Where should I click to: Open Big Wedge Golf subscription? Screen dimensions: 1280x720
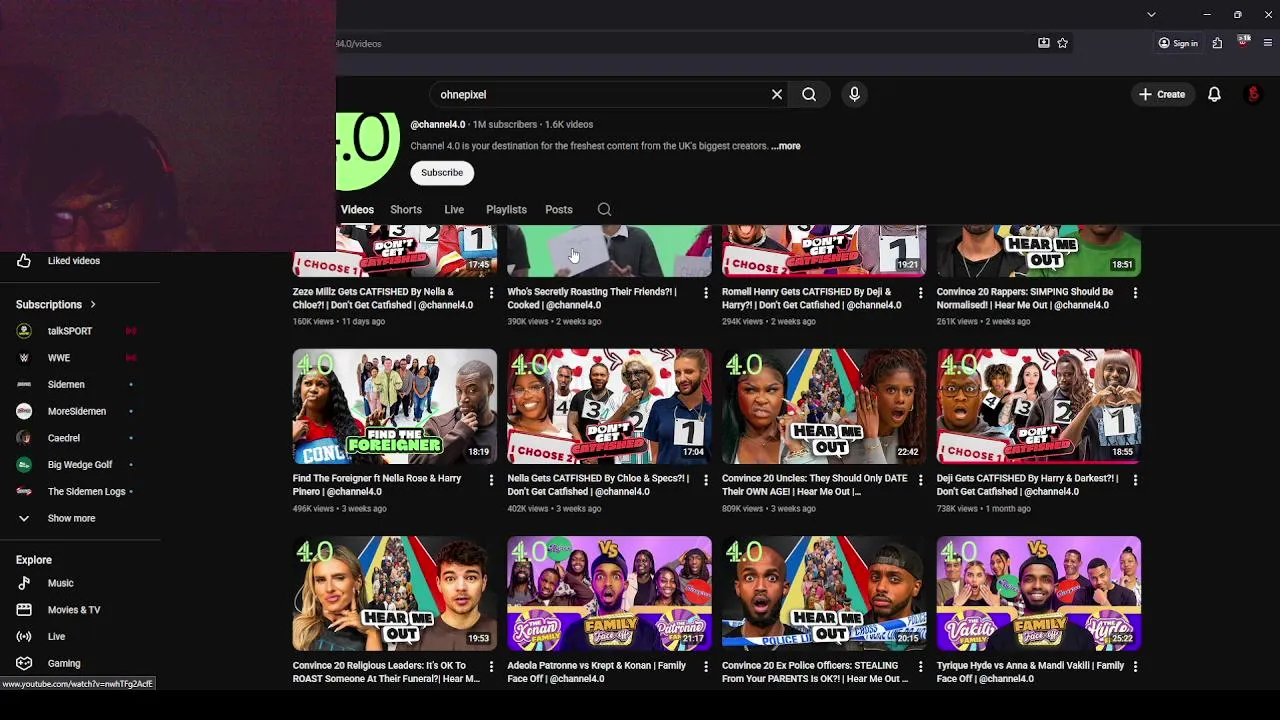(x=80, y=465)
